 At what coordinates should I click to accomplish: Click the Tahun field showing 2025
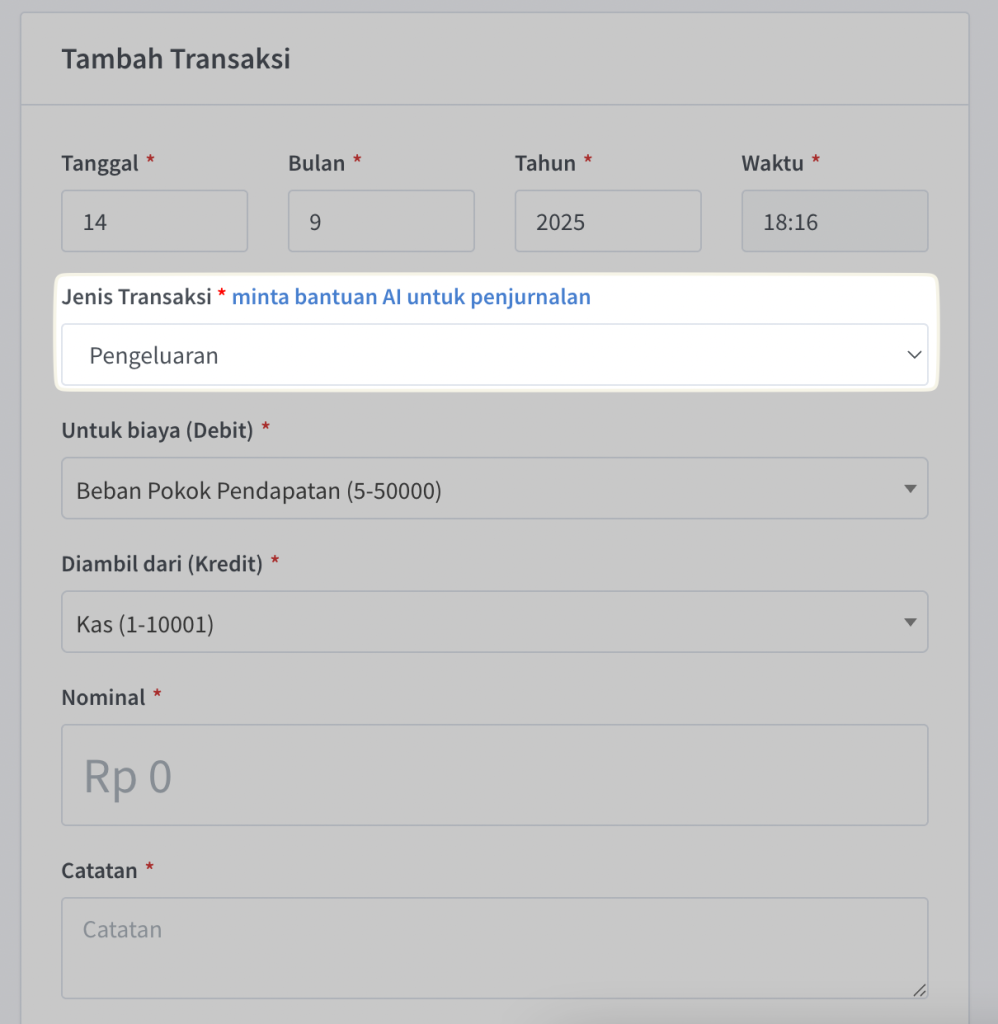[x=607, y=221]
